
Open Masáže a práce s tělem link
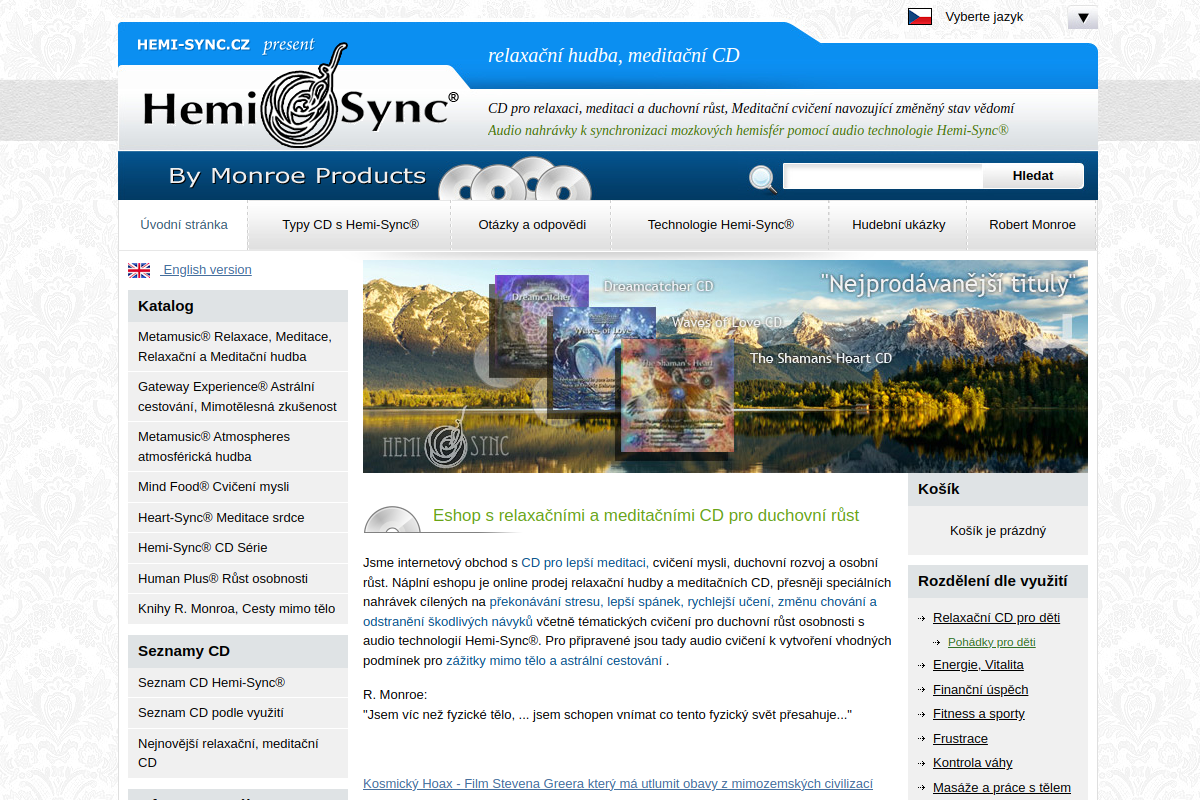[1001, 788]
